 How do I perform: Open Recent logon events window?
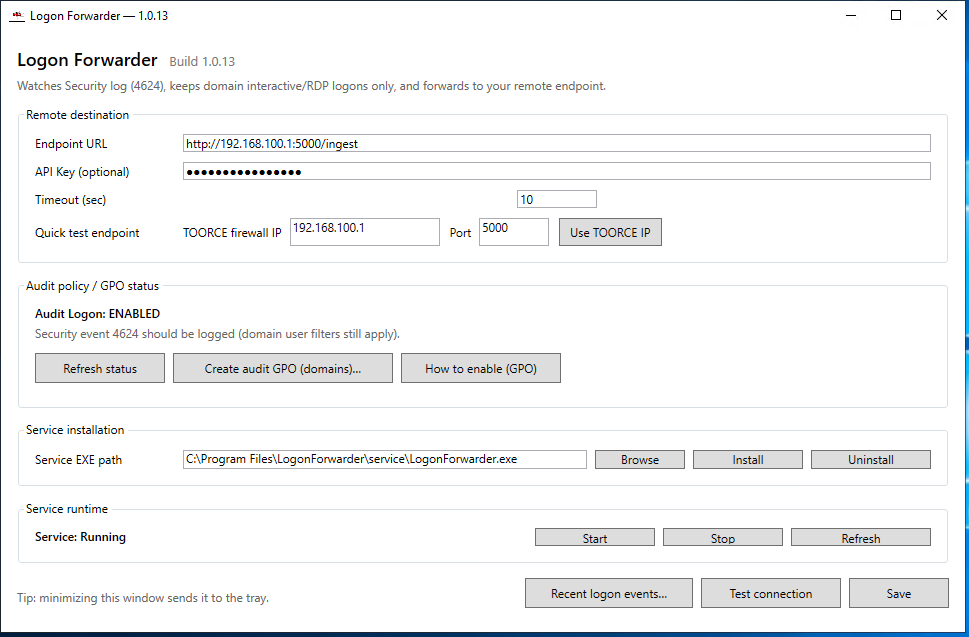(x=609, y=593)
